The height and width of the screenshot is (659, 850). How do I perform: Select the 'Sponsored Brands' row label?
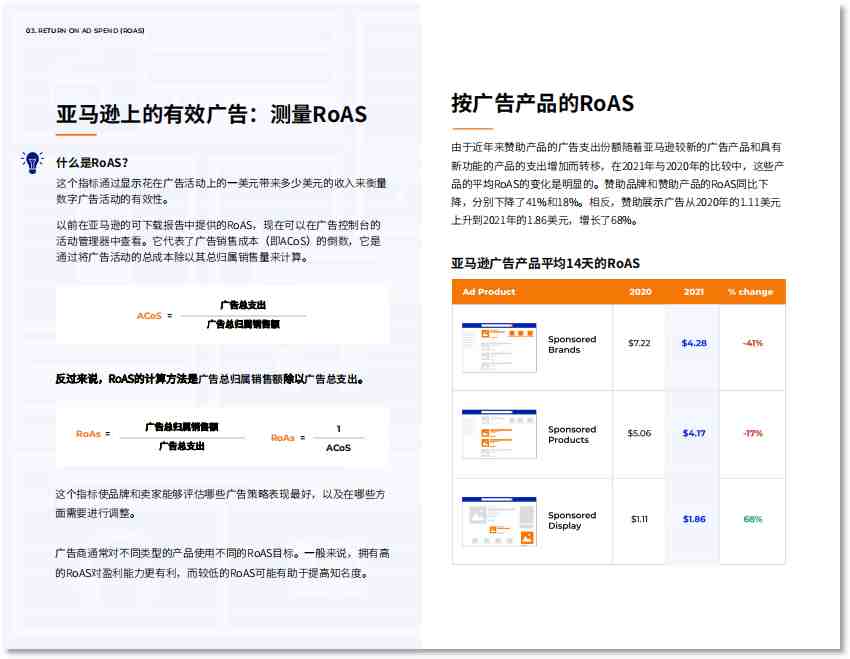[572, 344]
